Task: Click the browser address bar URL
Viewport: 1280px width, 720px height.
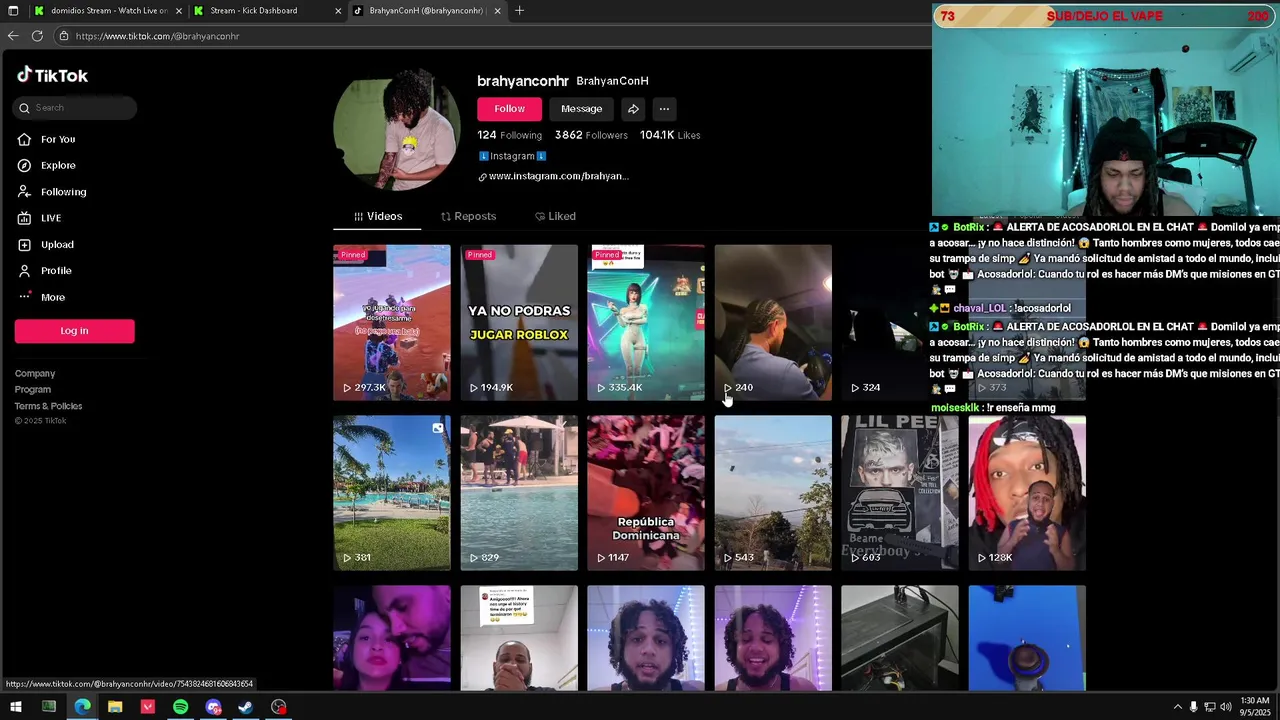Action: click(158, 36)
